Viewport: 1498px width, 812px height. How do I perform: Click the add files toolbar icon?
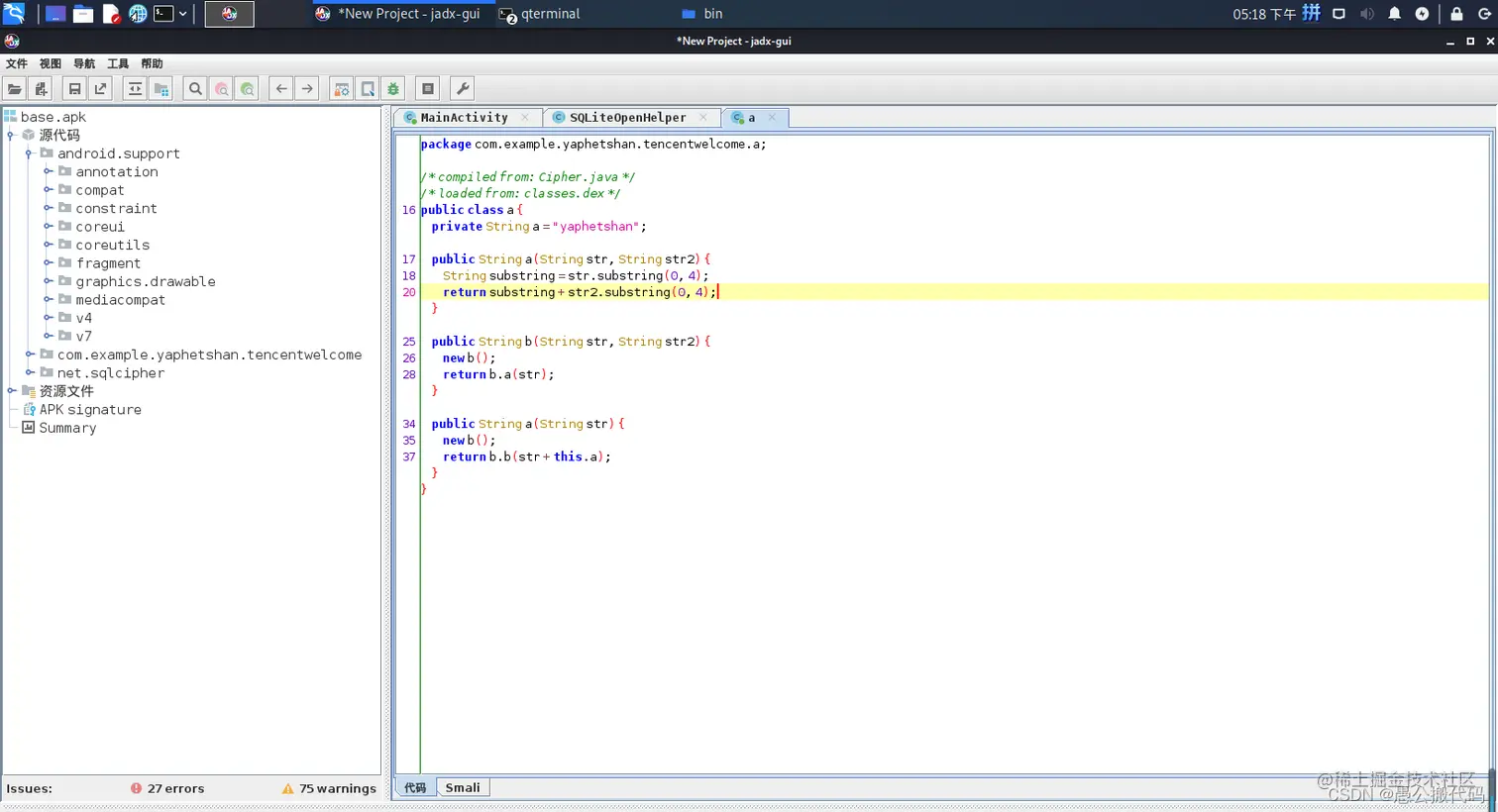pos(41,89)
